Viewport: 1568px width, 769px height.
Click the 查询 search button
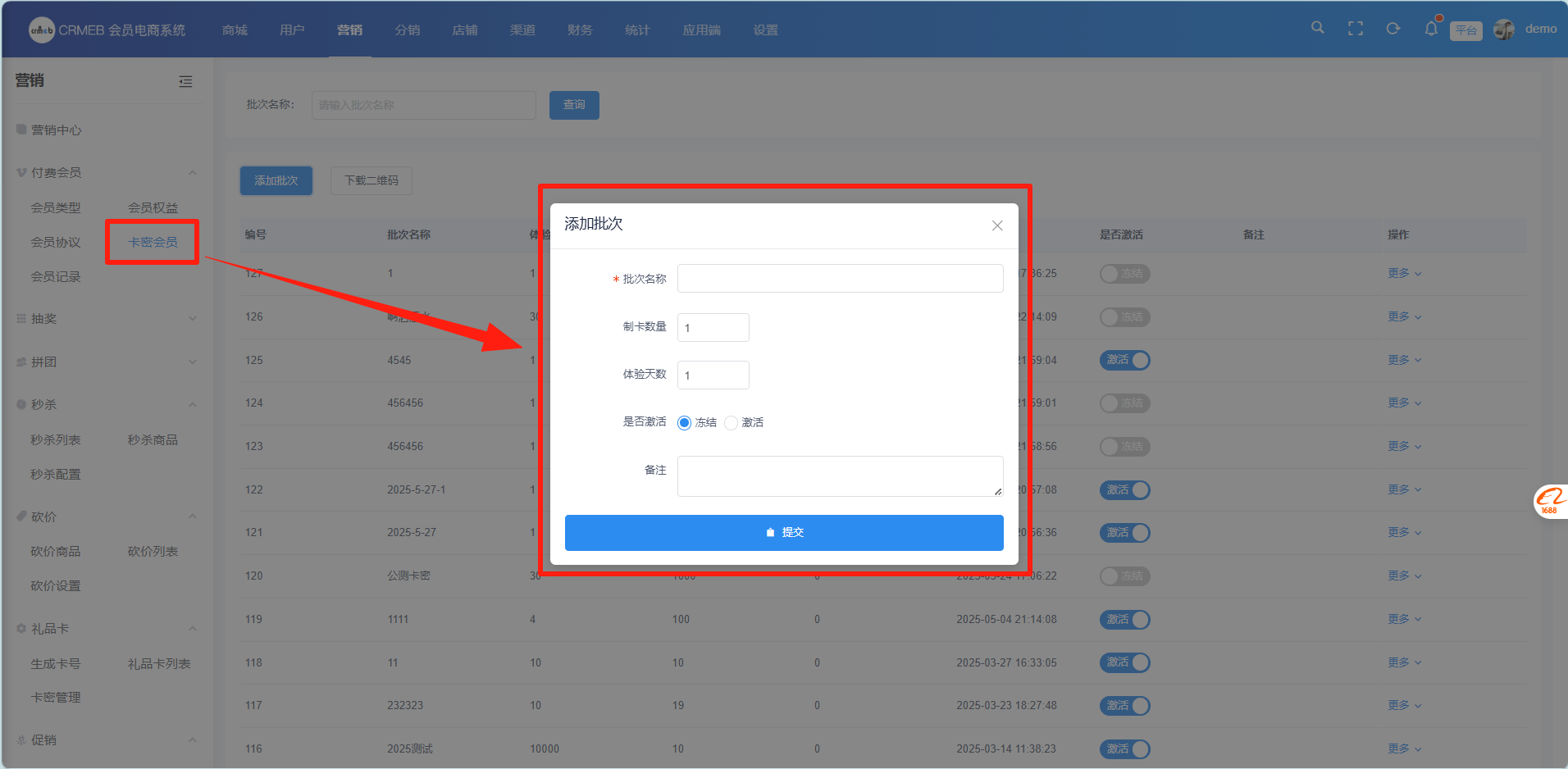point(574,105)
